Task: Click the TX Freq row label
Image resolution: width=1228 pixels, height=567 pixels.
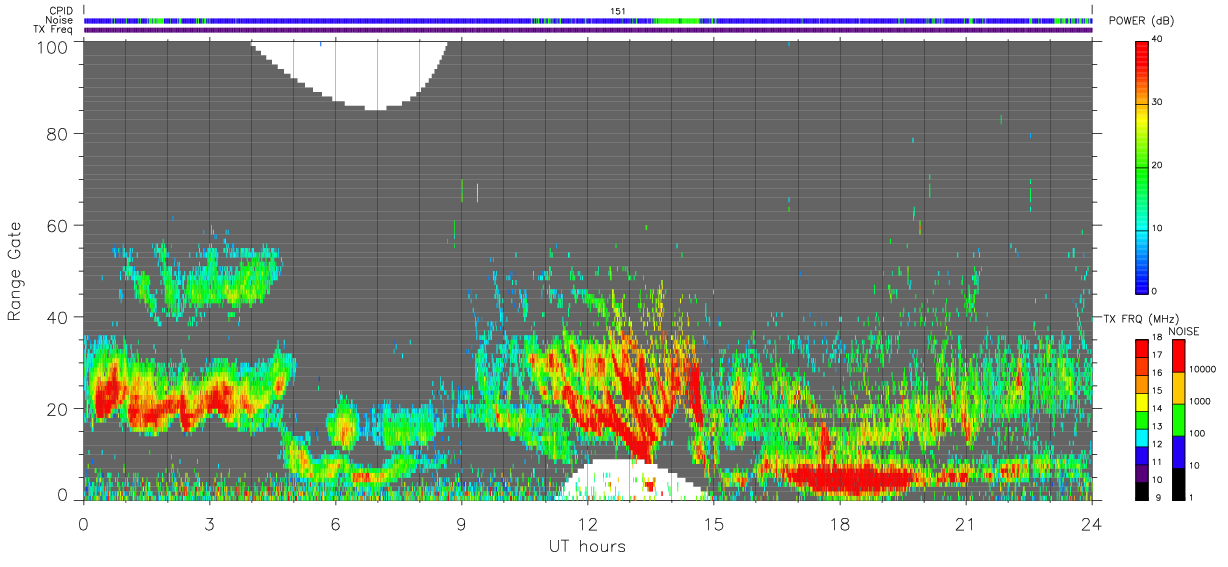Action: click(53, 30)
